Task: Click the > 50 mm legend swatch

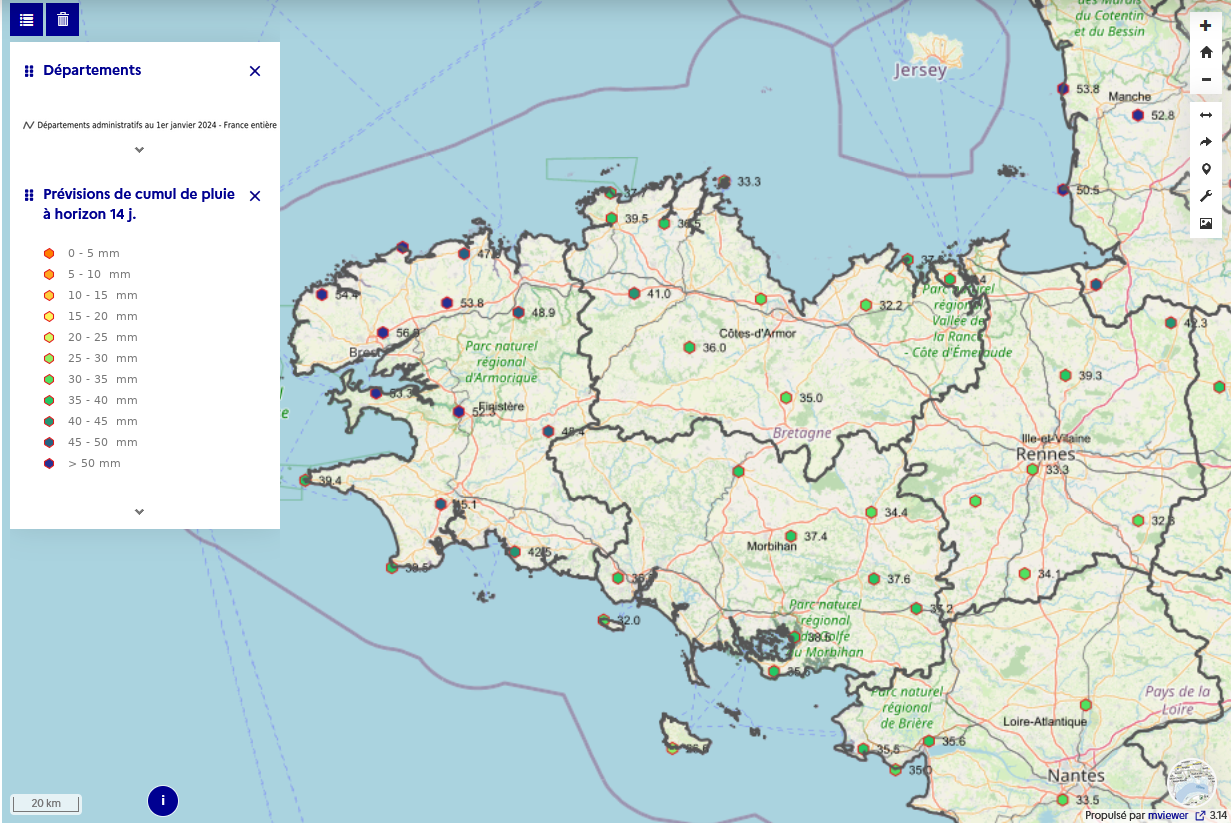Action: point(49,463)
